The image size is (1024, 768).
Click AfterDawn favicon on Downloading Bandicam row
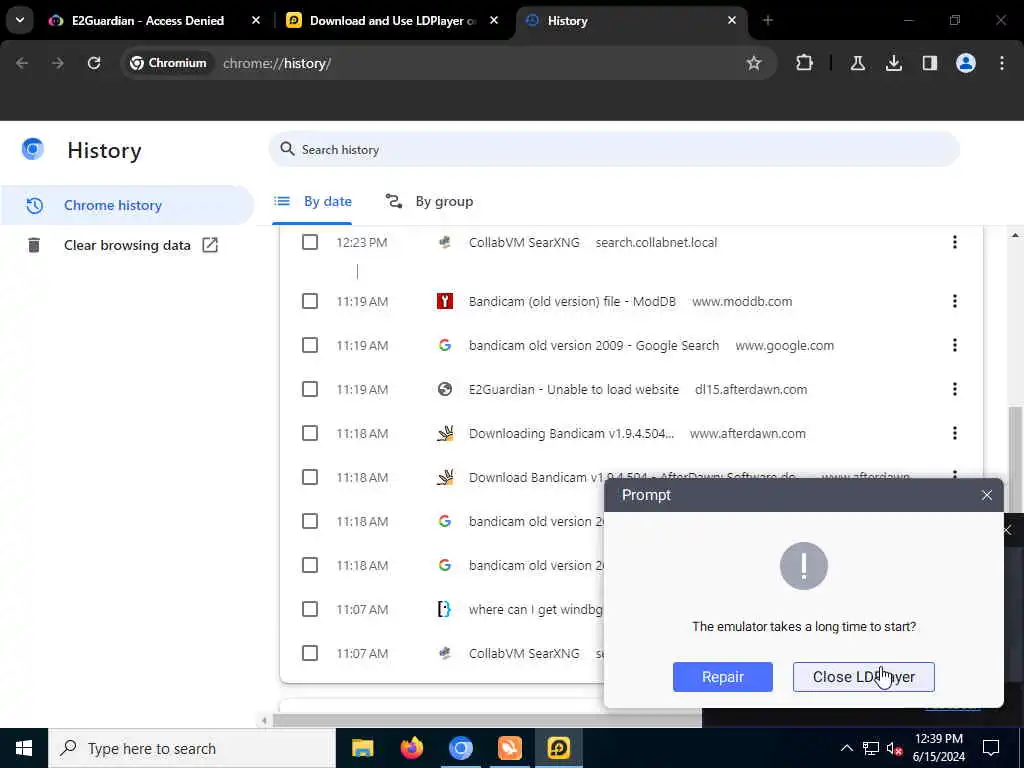tap(445, 433)
